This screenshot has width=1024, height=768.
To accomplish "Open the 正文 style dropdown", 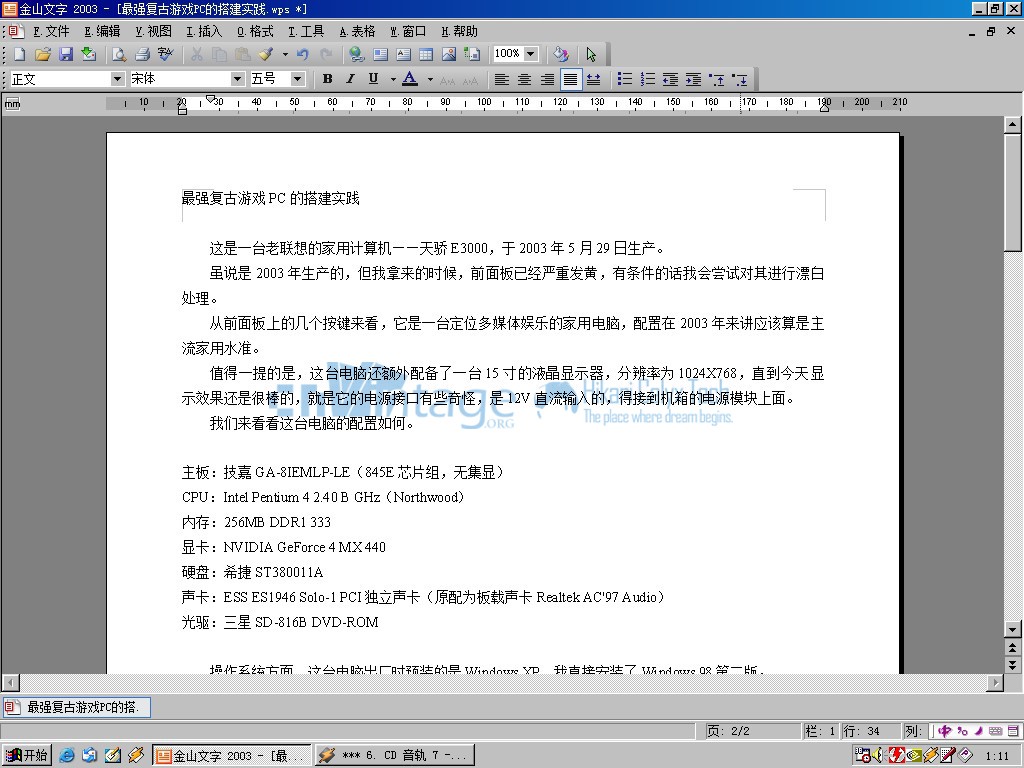I will pos(118,79).
